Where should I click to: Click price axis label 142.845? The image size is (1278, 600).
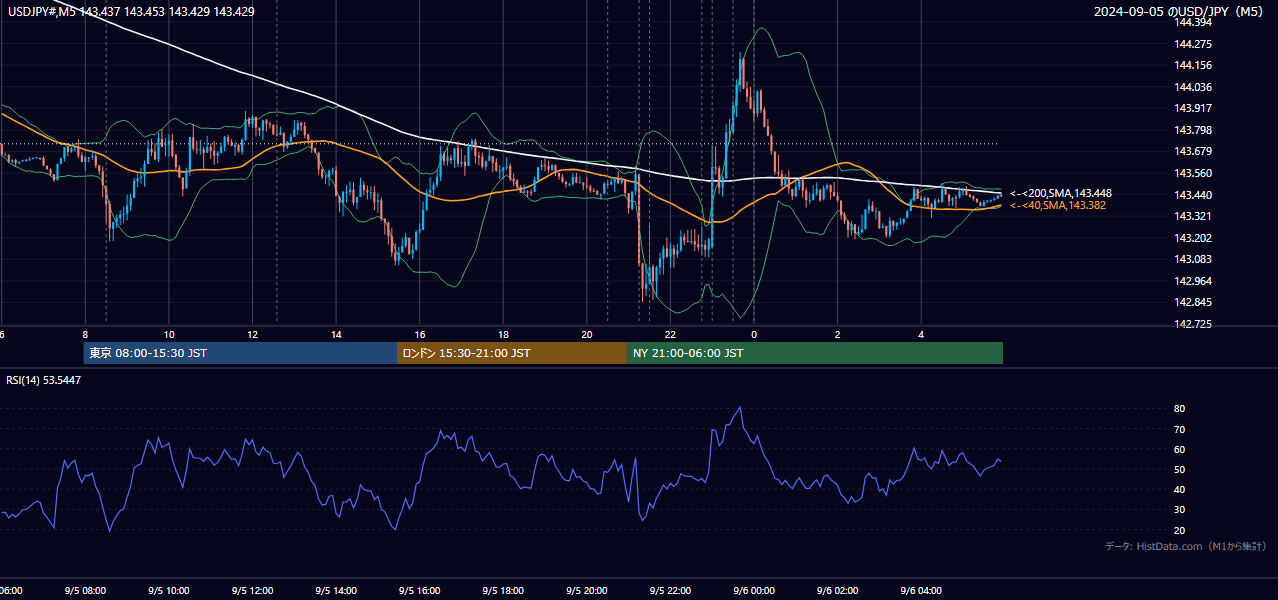point(1194,302)
